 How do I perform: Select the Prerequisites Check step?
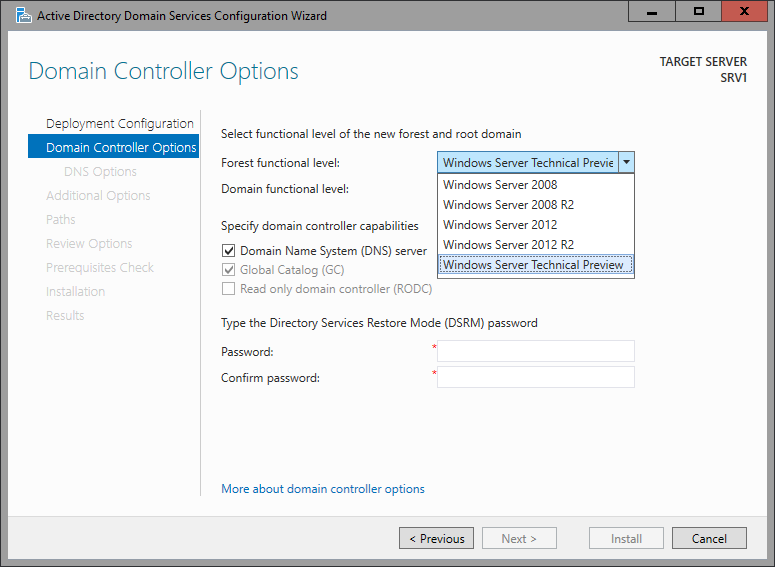click(100, 267)
